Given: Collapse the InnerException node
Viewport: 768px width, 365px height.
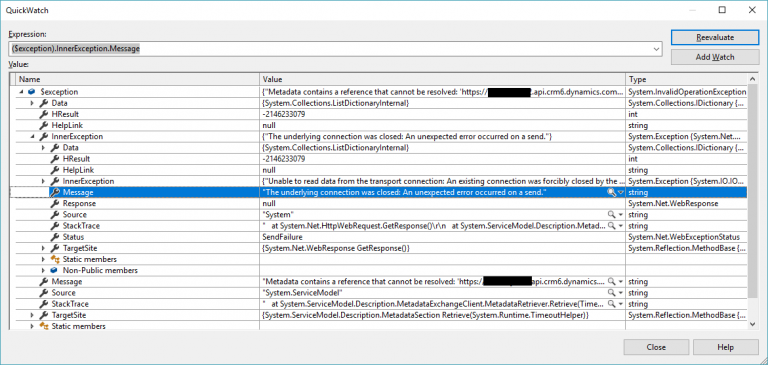Looking at the screenshot, I should 33,137.
